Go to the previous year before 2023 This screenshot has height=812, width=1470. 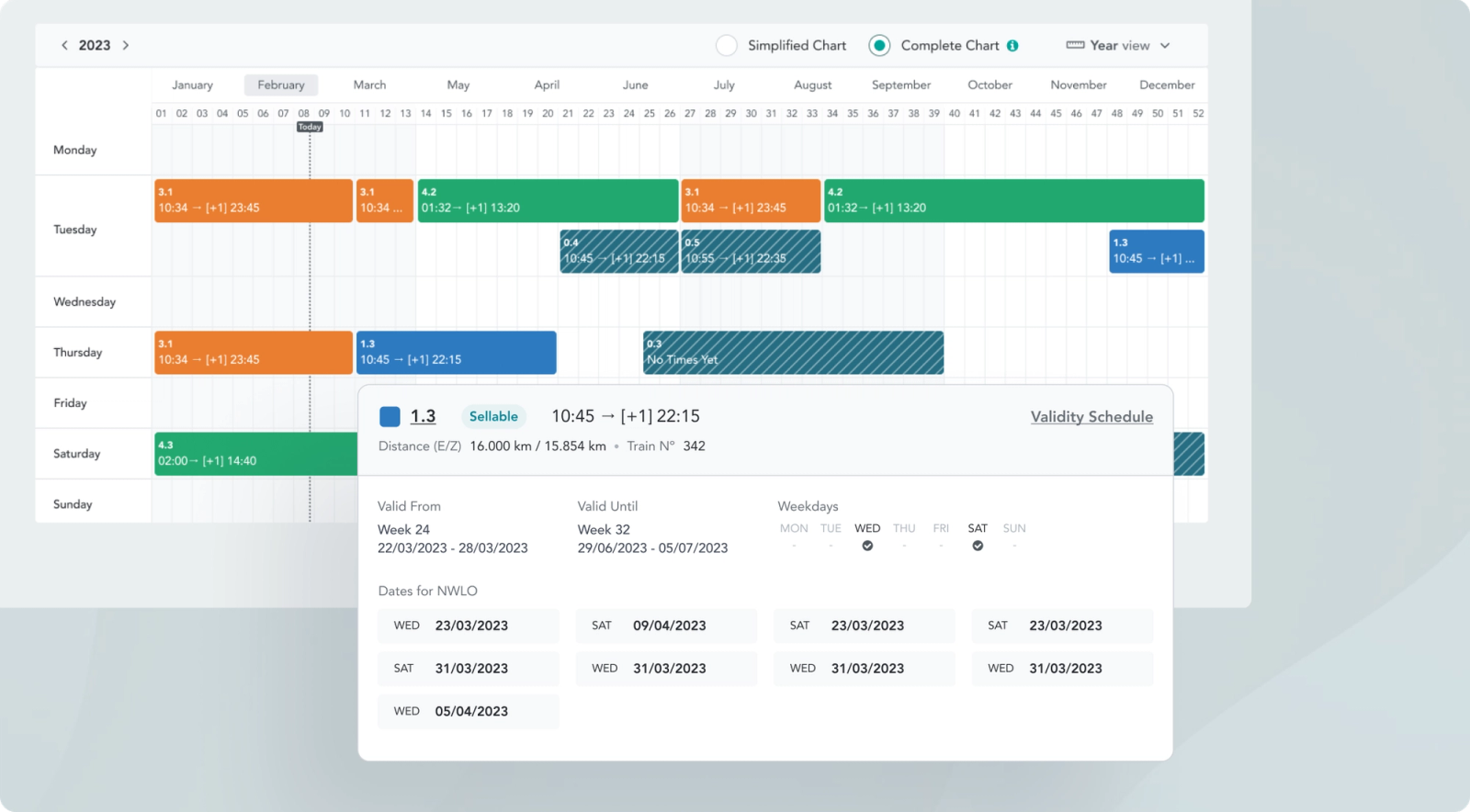[64, 45]
